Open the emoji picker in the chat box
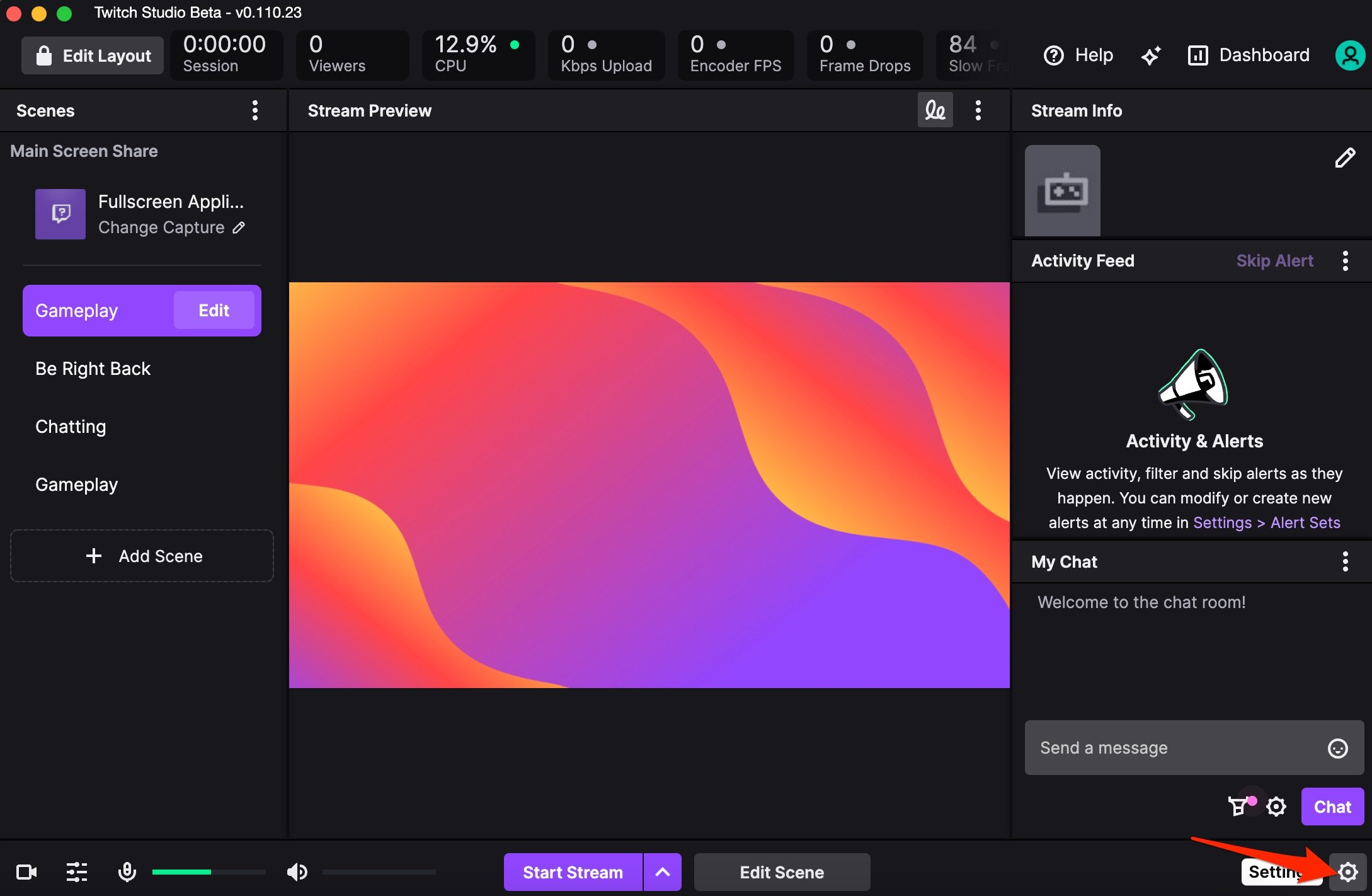 pos(1338,748)
